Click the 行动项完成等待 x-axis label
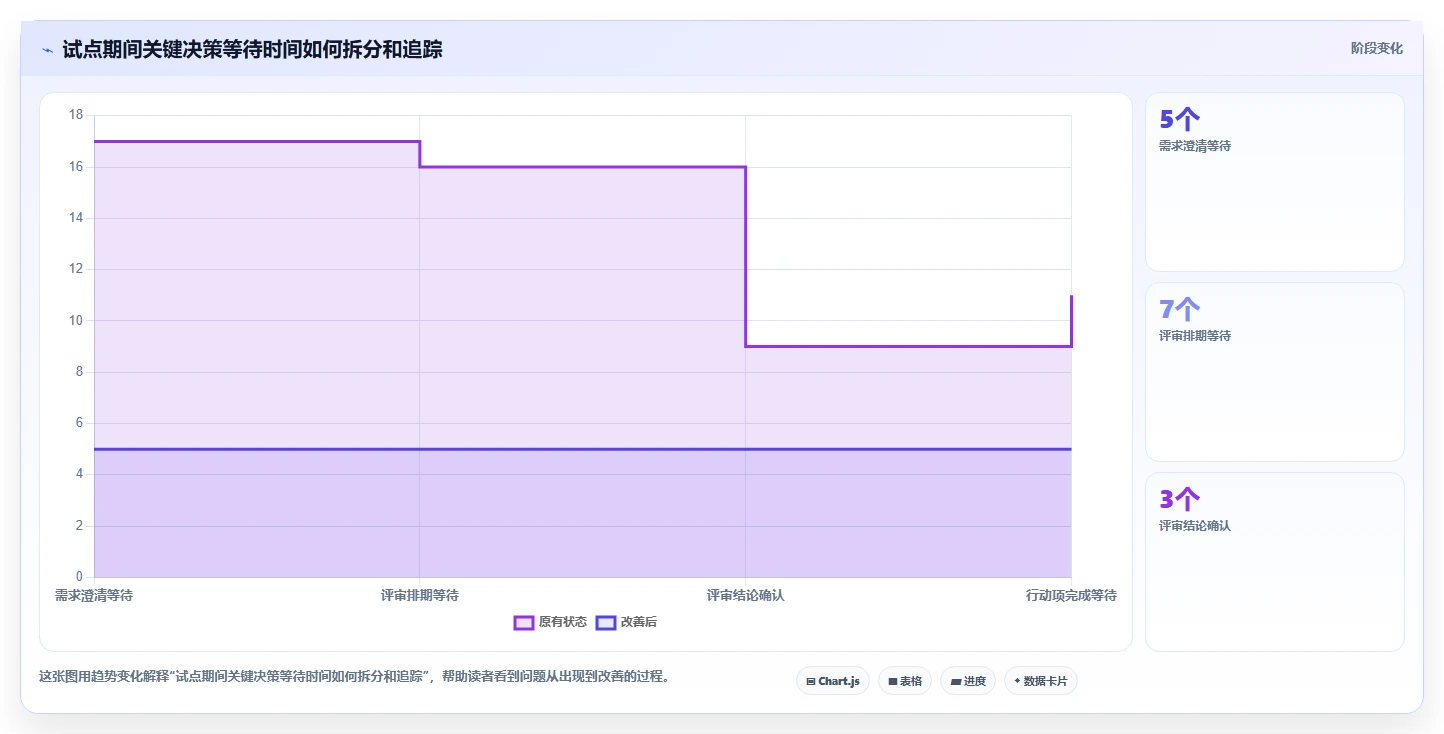Image resolution: width=1444 pixels, height=734 pixels. (1071, 596)
